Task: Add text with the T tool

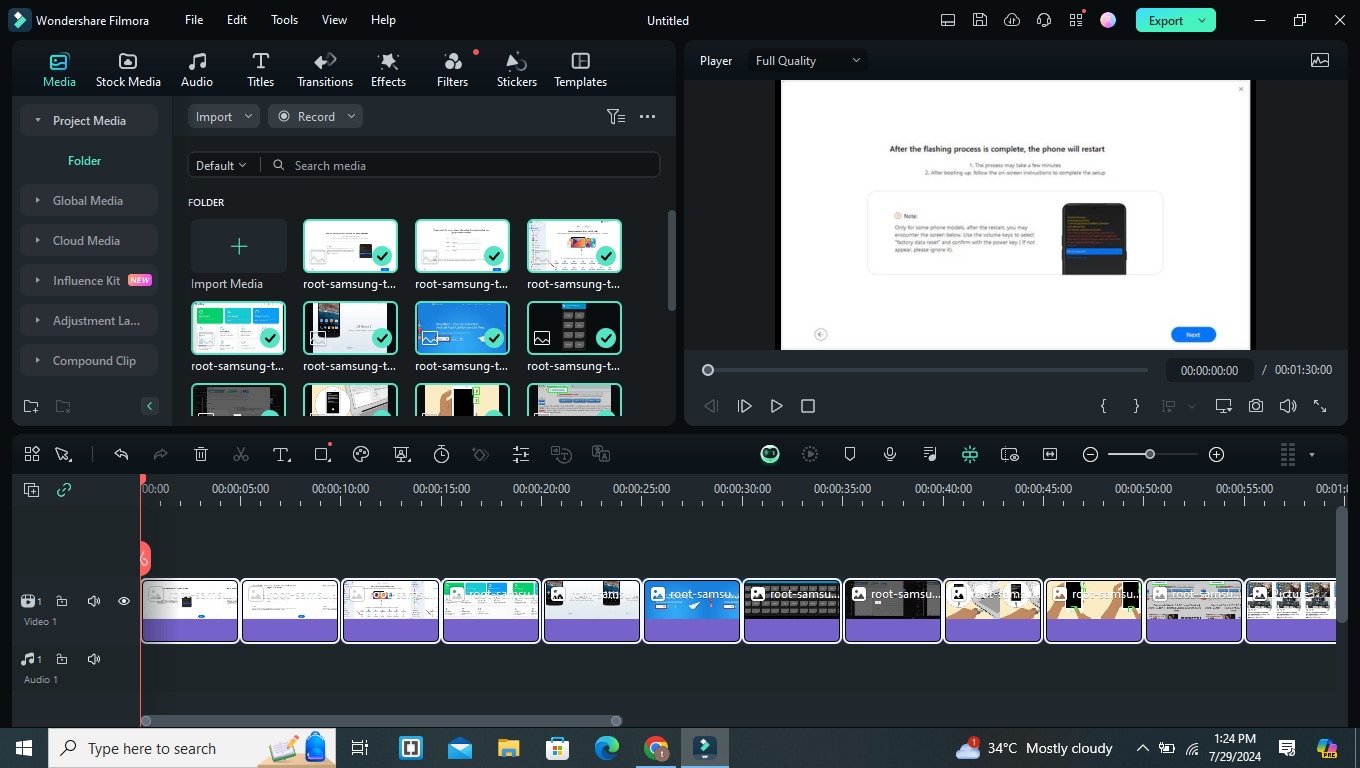Action: 281,454
